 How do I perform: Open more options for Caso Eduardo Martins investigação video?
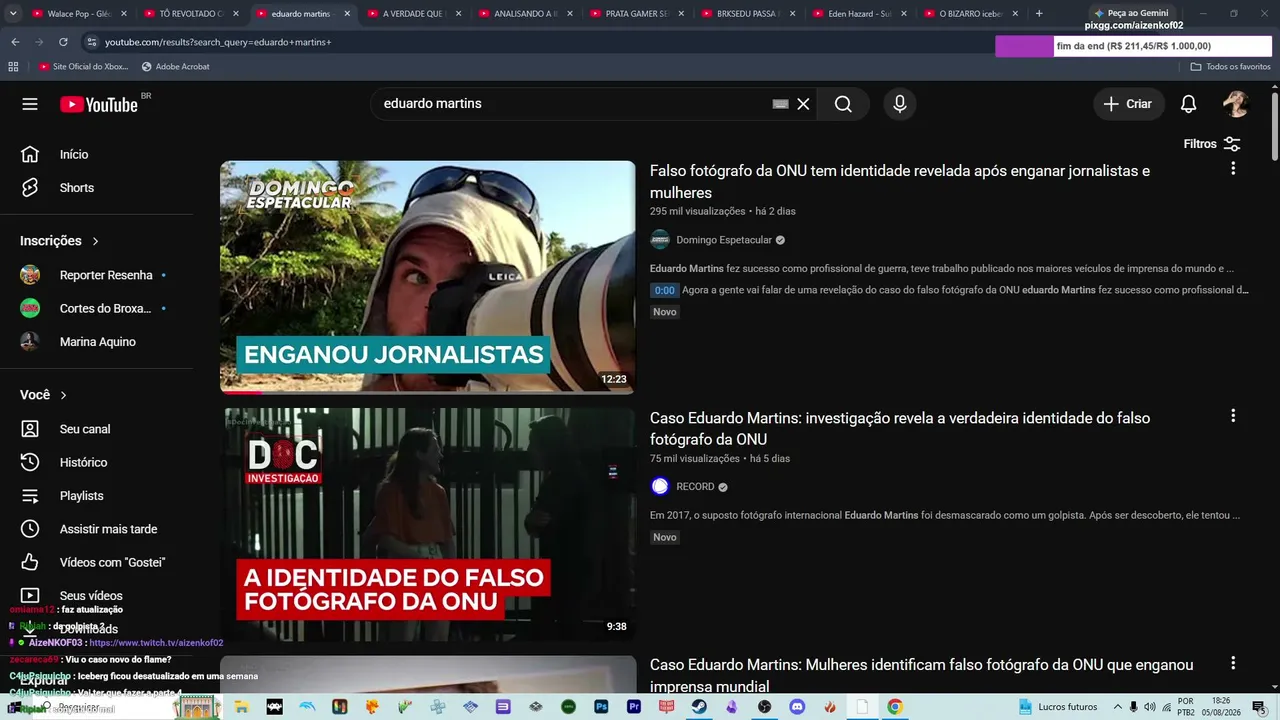(x=1233, y=416)
